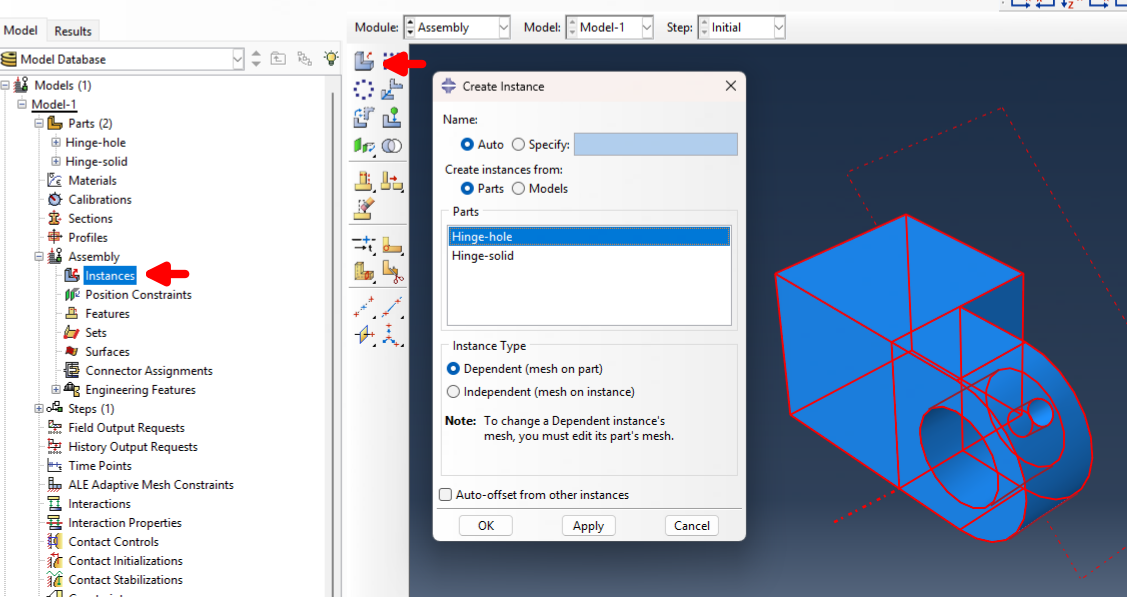Click the Calibrations icon in the tree
This screenshot has height=598, width=1127.
pyautogui.click(x=55, y=200)
